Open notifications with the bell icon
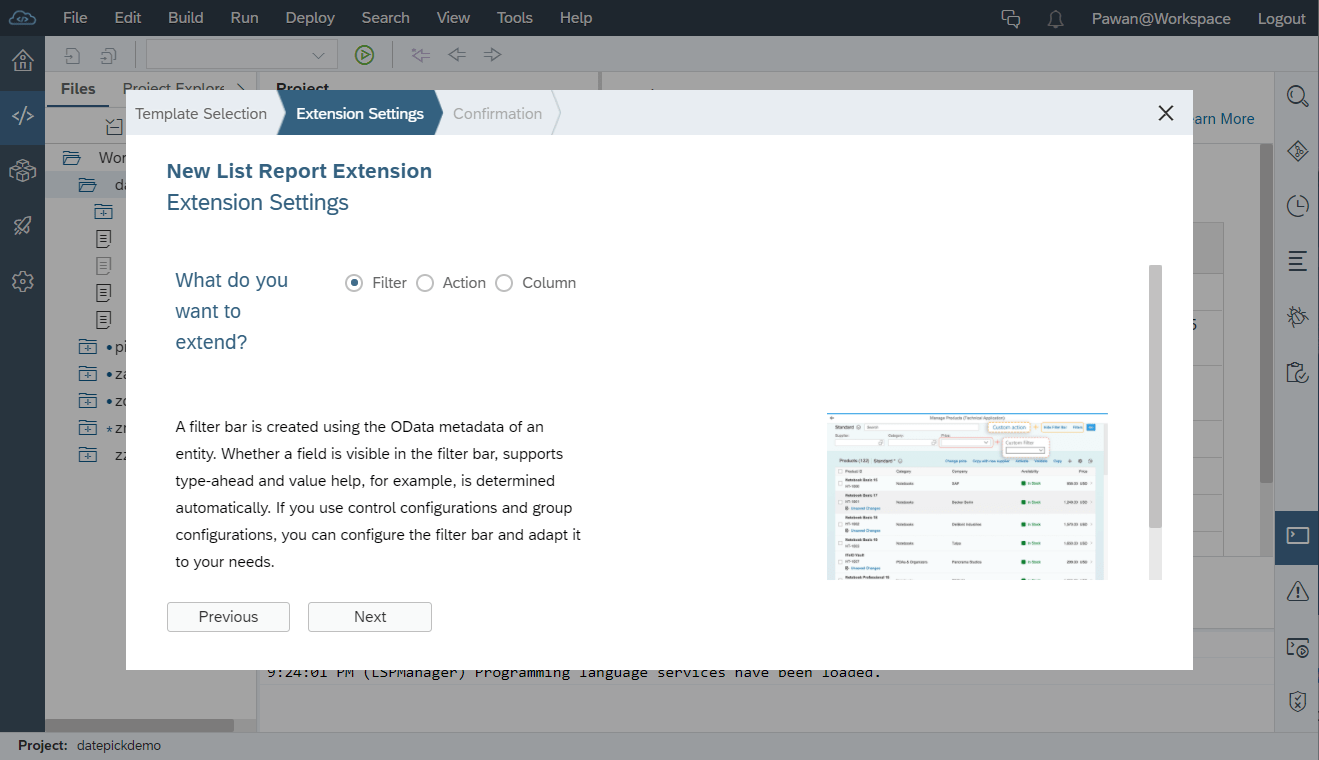 (x=1055, y=18)
